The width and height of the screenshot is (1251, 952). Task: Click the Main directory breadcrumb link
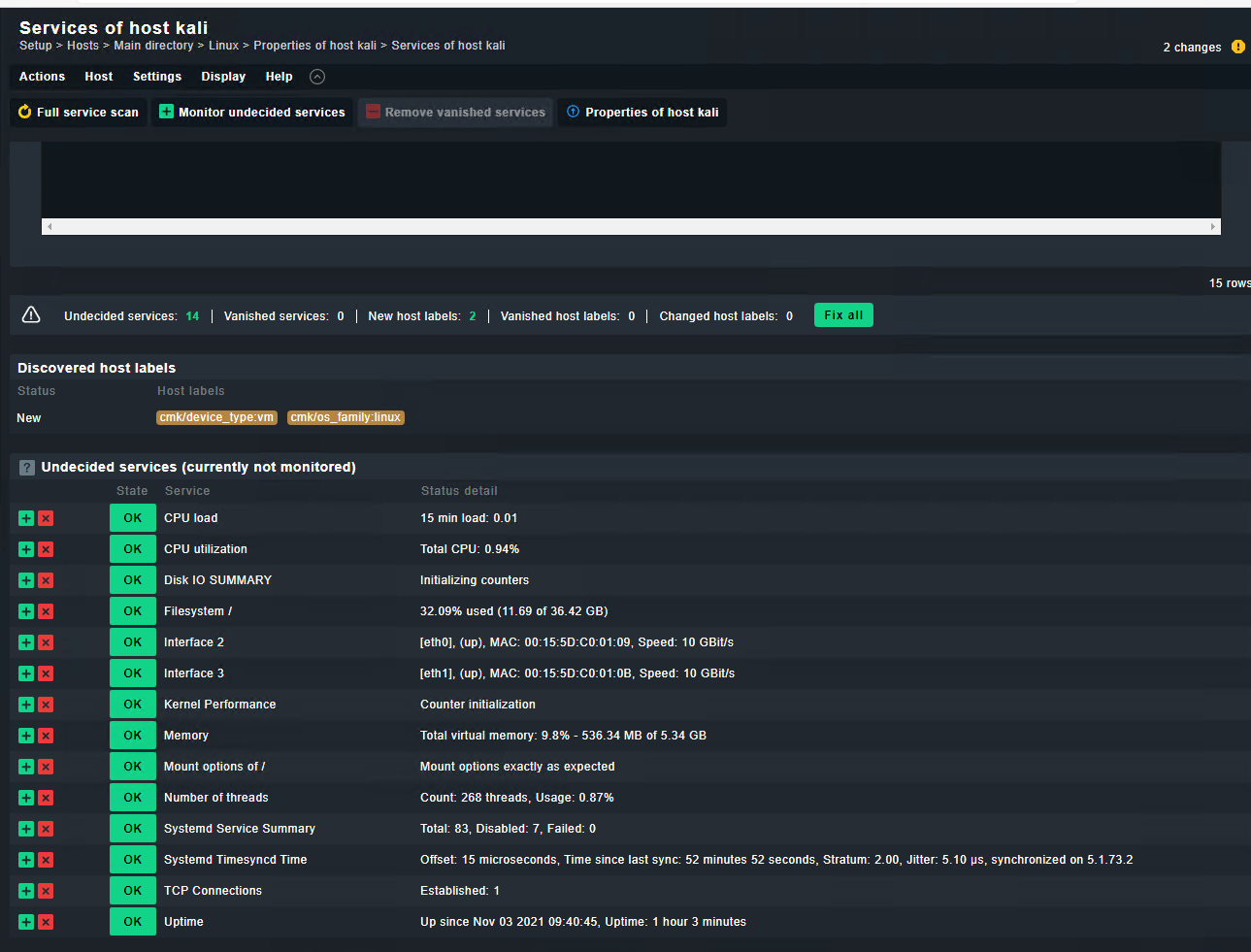click(153, 46)
